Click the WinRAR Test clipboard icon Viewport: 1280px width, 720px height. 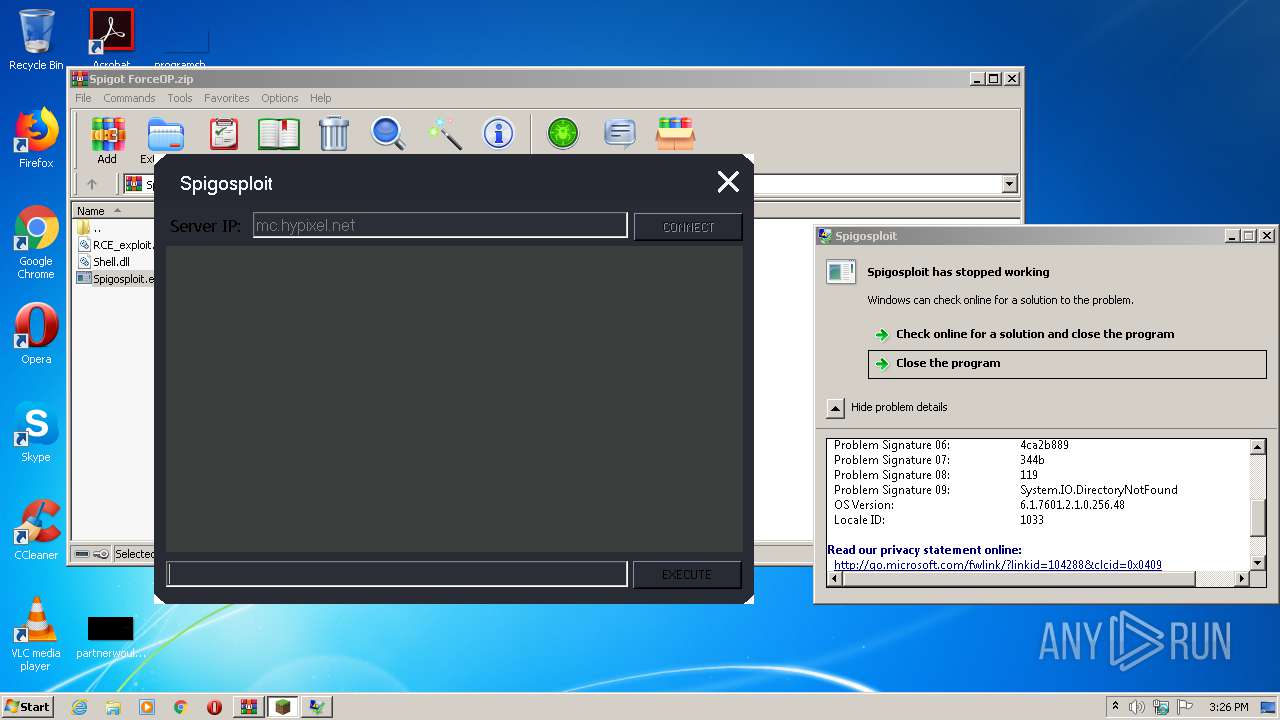(223, 134)
